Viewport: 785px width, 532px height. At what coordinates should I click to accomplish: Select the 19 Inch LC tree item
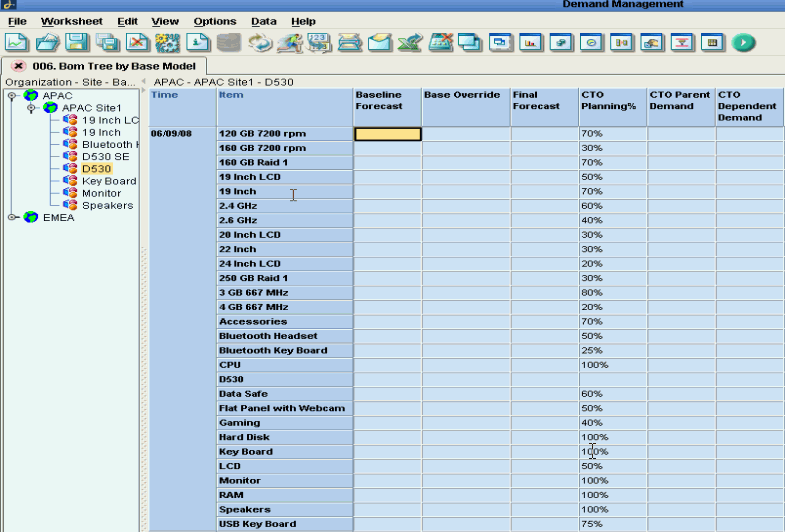pos(110,120)
